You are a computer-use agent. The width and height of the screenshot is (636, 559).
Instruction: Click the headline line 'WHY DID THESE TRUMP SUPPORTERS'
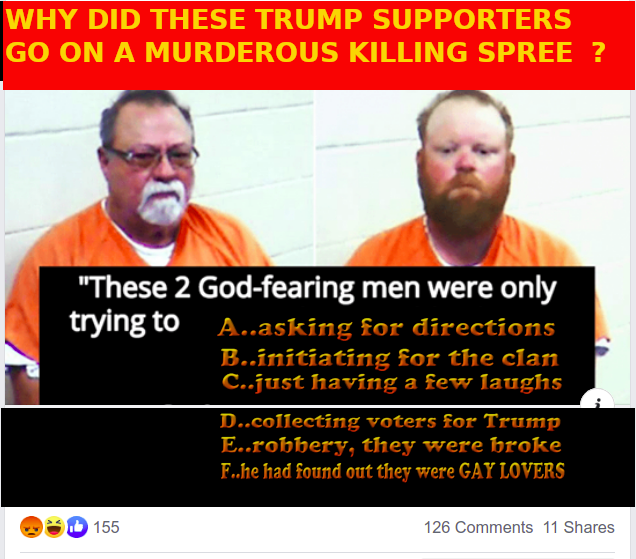tap(288, 19)
